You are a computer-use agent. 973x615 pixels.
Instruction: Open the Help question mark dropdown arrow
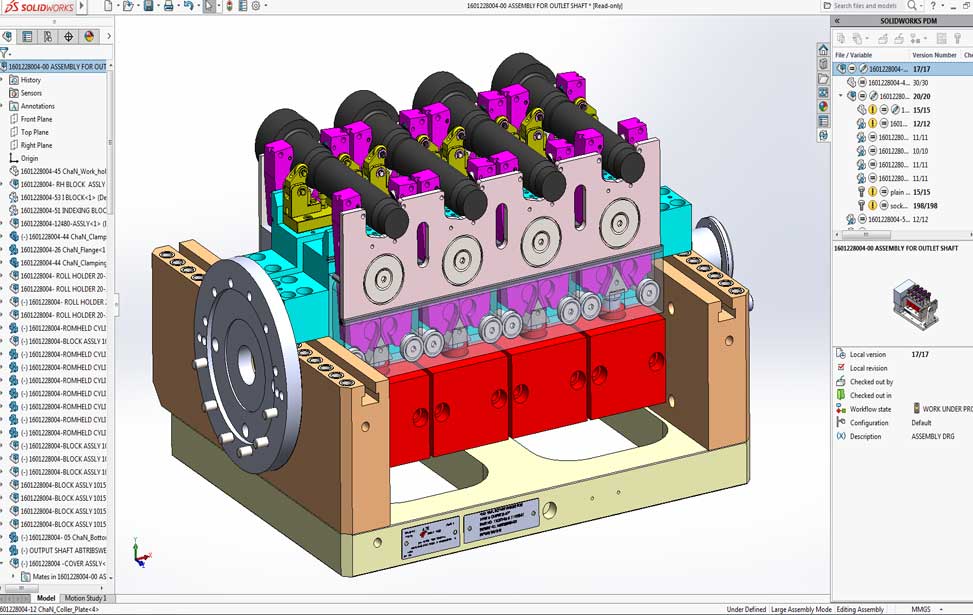pyautogui.click(x=941, y=6)
